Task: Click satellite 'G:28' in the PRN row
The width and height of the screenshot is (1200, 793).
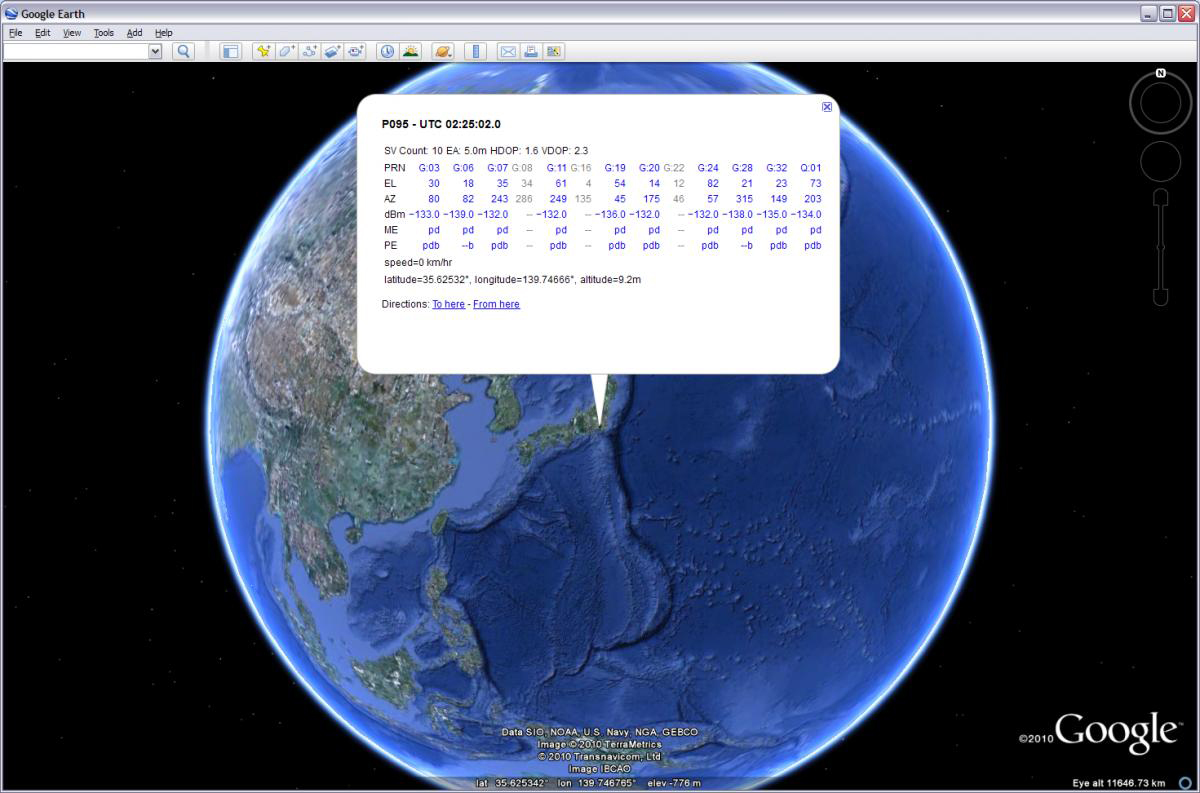Action: [742, 168]
